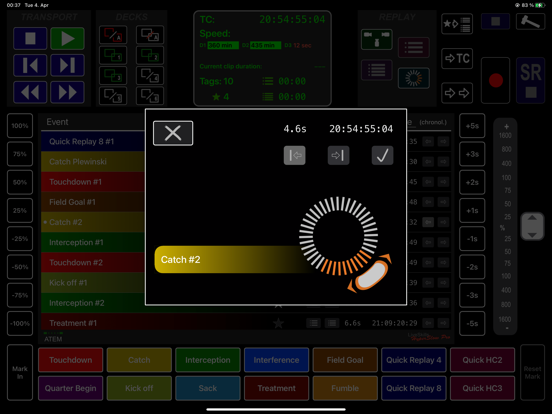Open the purple Replay list button
Image resolution: width=552 pixels, height=414 pixels.
[x=377, y=70]
